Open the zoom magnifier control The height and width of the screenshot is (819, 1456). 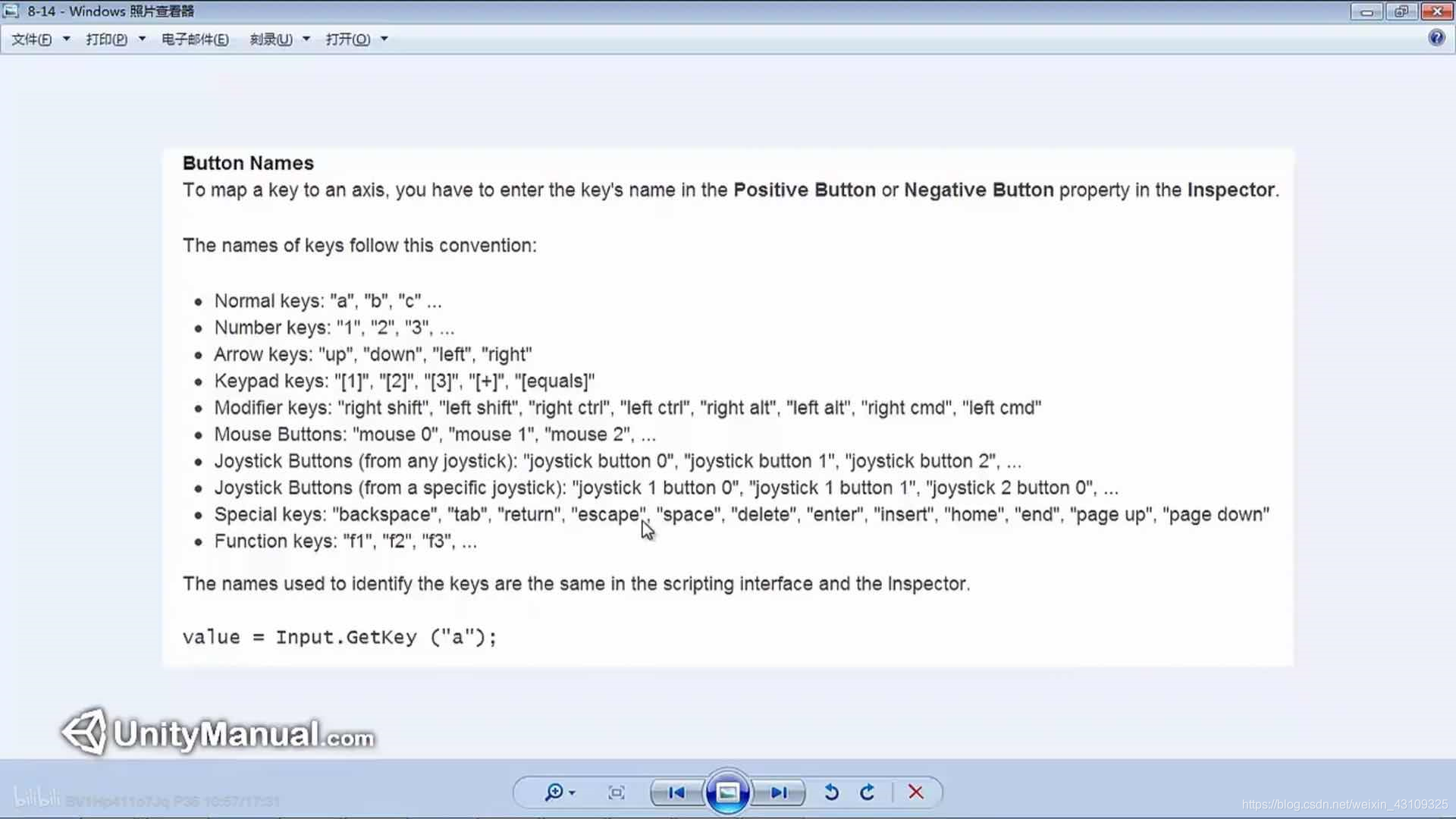554,792
